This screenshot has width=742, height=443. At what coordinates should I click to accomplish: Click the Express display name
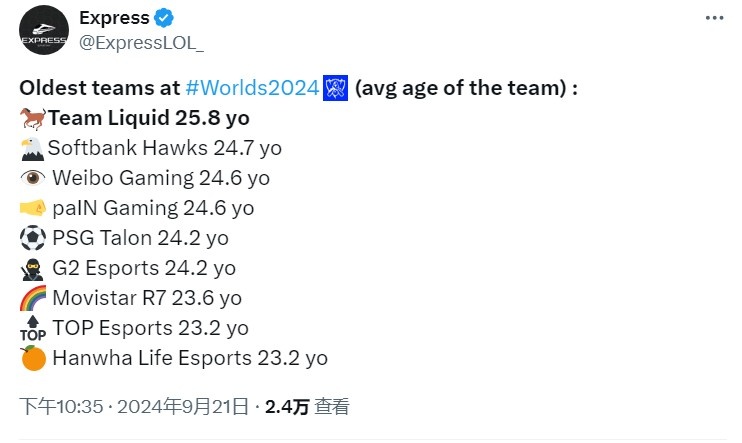pos(115,18)
